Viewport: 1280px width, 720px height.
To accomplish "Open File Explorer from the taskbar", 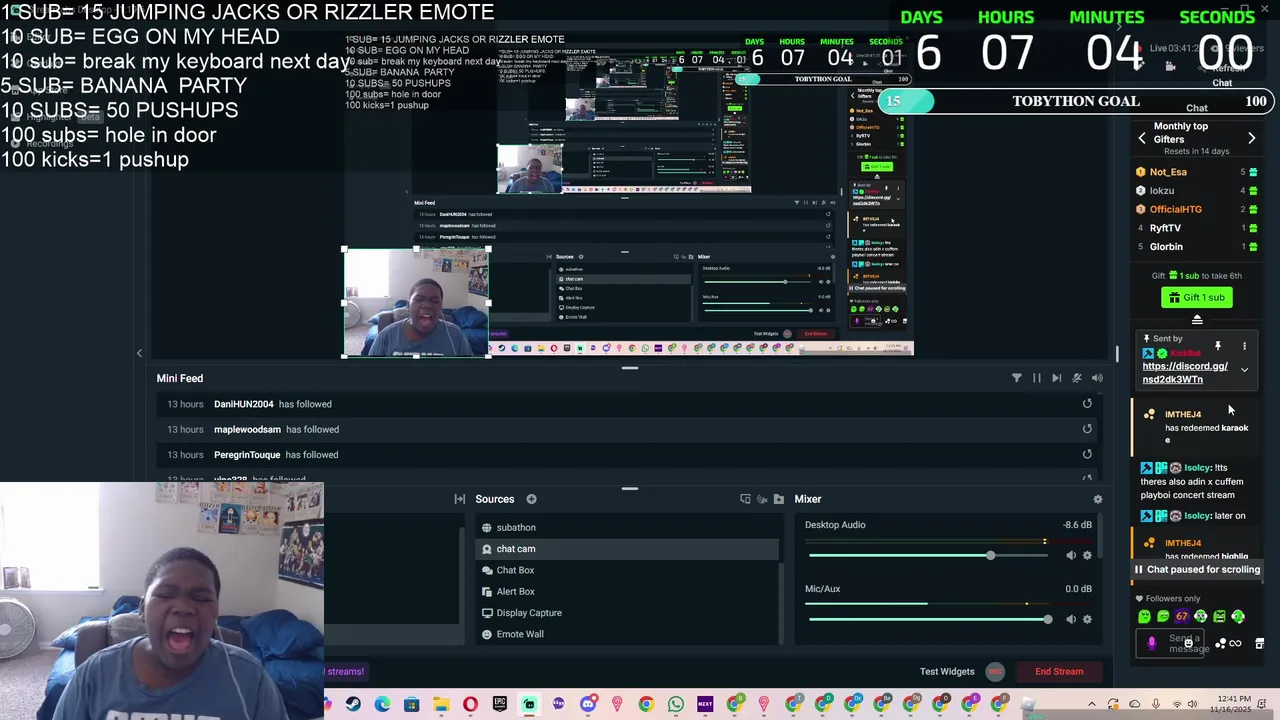I will [x=441, y=705].
